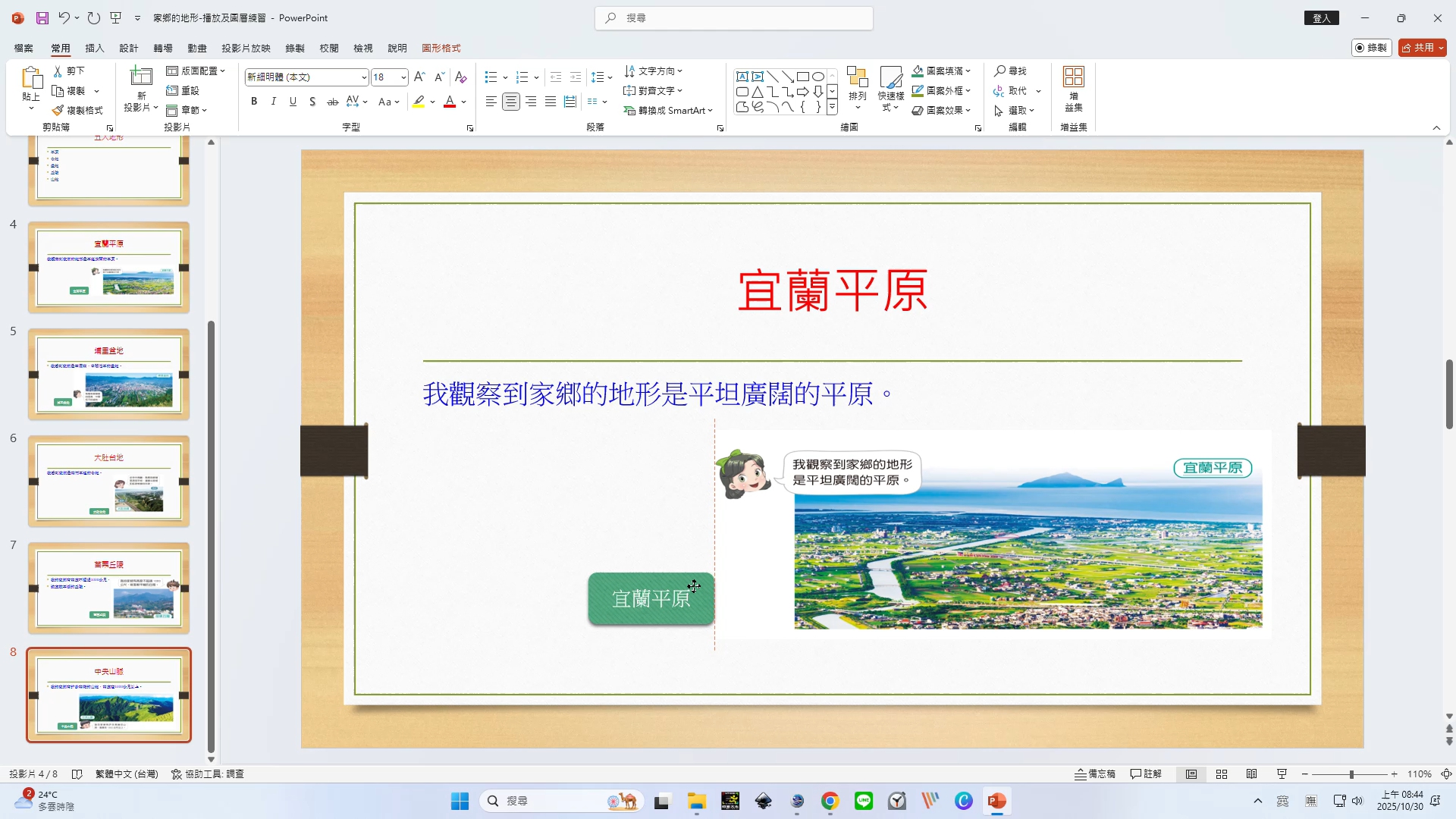
Task: Click the New Slide icon
Action: [141, 77]
